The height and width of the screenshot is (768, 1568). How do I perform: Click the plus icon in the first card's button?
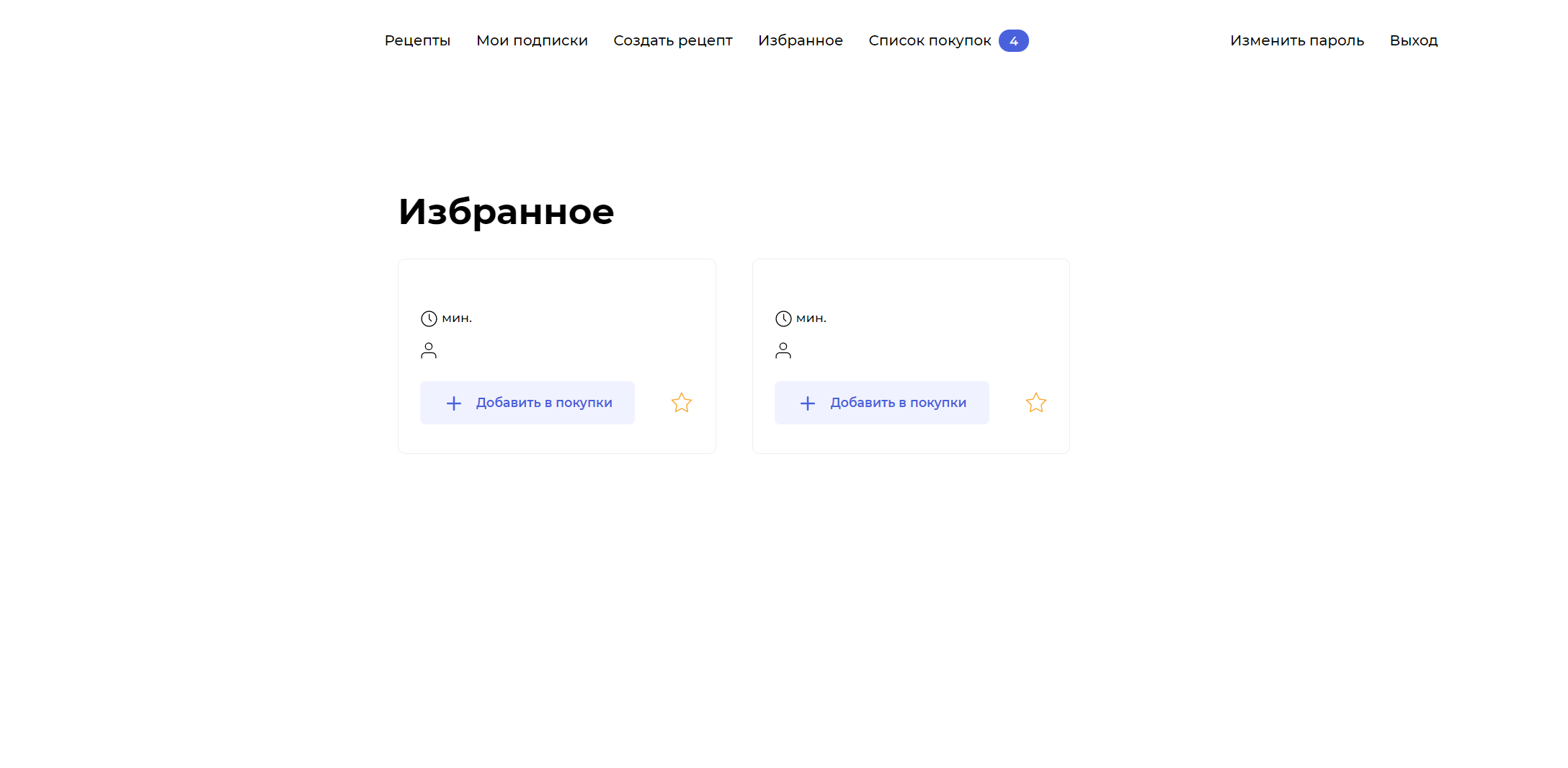click(x=453, y=403)
